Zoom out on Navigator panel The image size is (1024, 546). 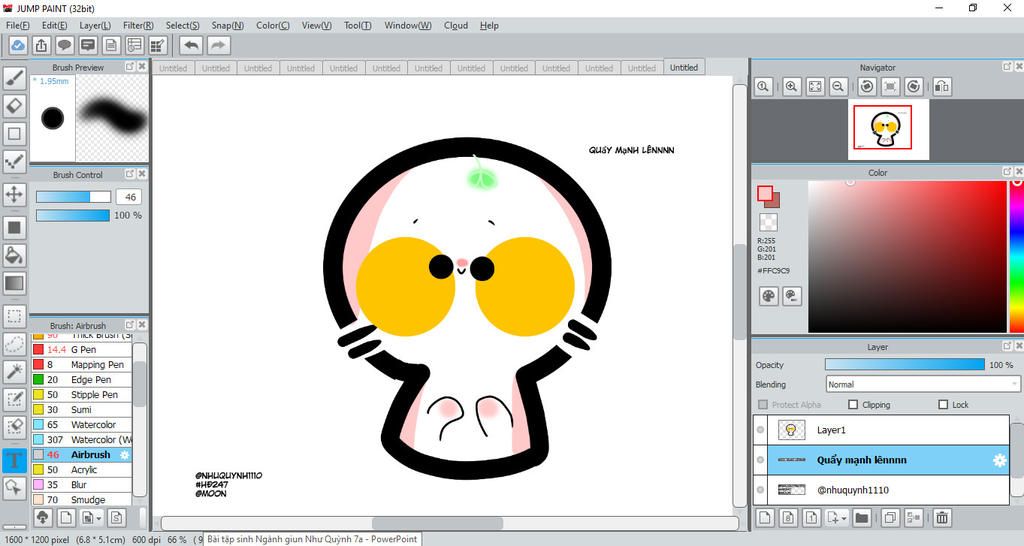point(839,86)
